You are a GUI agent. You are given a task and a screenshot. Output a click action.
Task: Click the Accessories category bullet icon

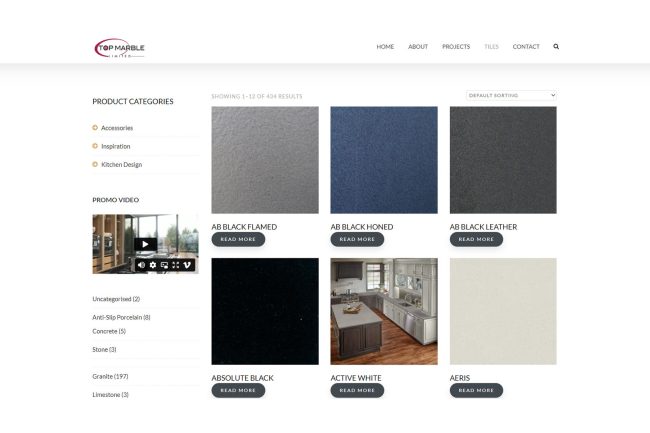95,128
